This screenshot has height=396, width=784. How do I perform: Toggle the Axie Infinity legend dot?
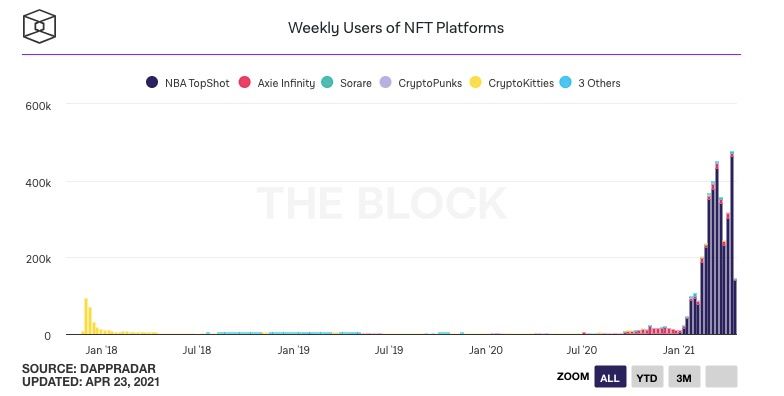(x=244, y=82)
